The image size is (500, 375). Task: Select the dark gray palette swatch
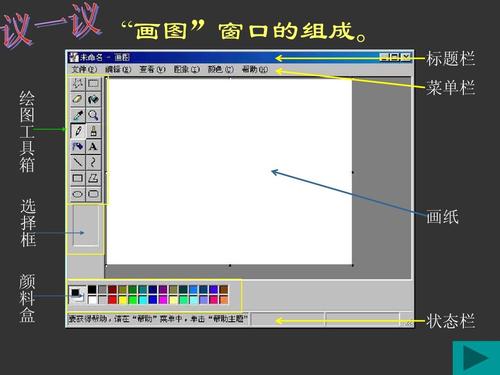click(x=102, y=289)
